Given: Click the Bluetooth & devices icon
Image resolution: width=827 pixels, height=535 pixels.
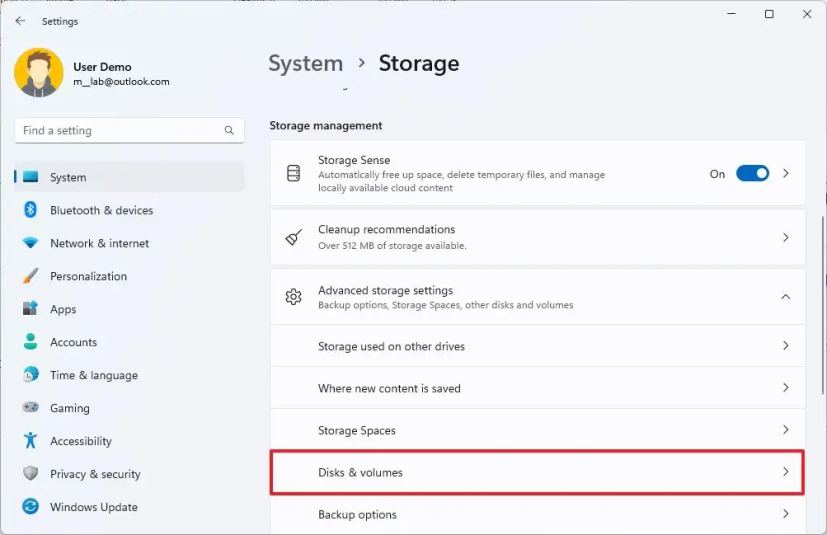Looking at the screenshot, I should tap(30, 210).
